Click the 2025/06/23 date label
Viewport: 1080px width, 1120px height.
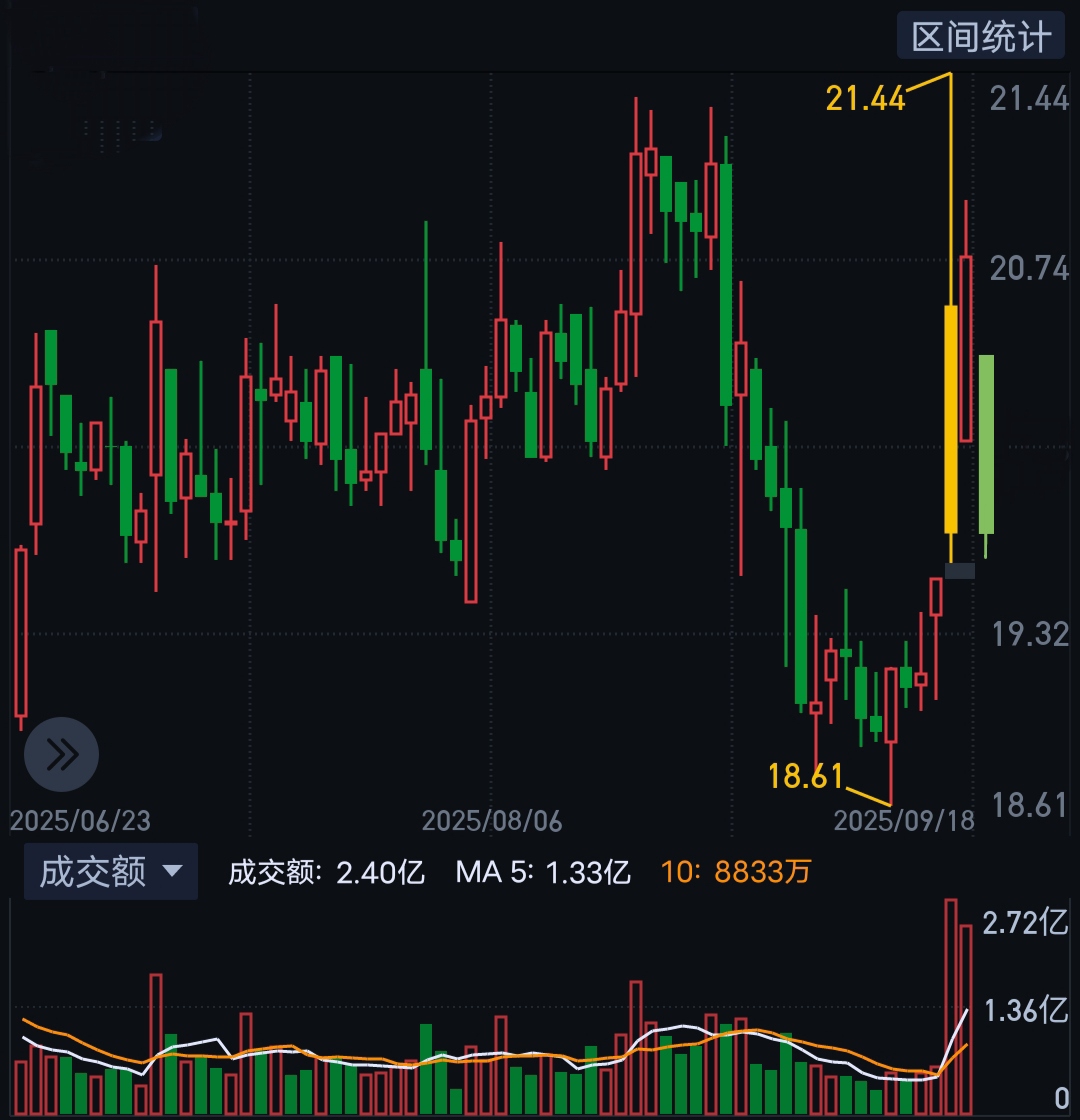[x=80, y=821]
